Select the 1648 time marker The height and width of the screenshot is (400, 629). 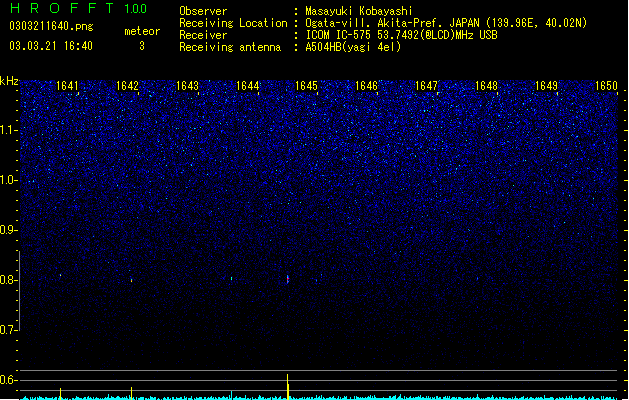486,86
